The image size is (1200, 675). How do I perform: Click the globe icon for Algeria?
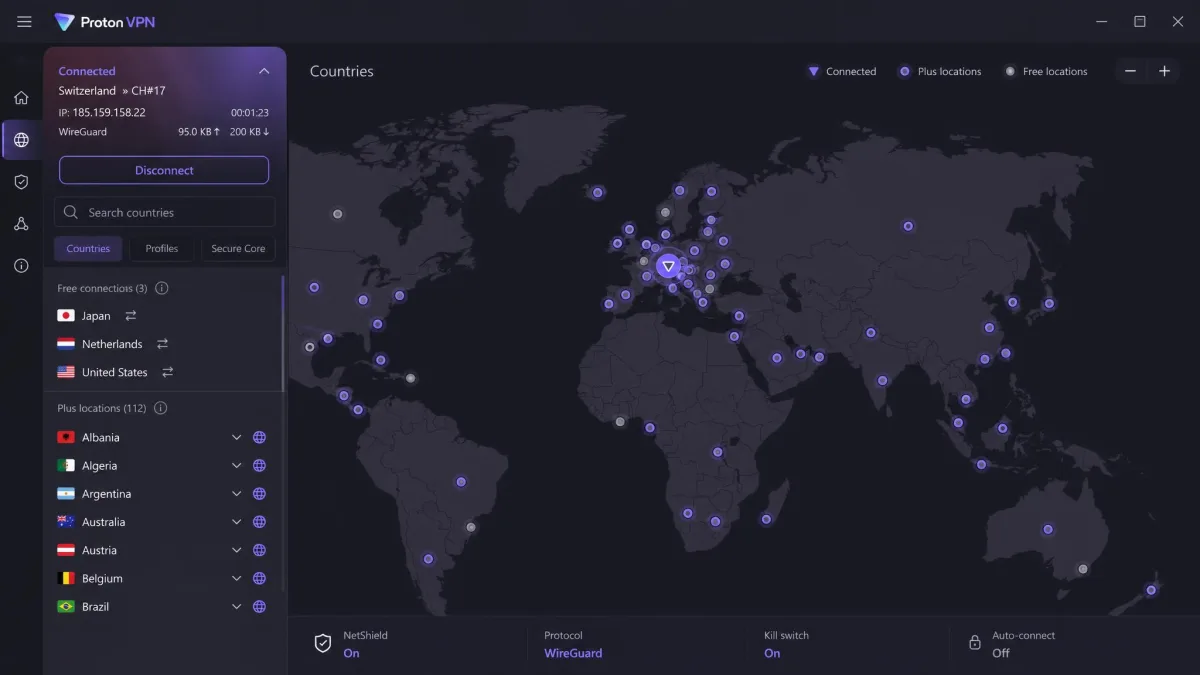(x=259, y=465)
